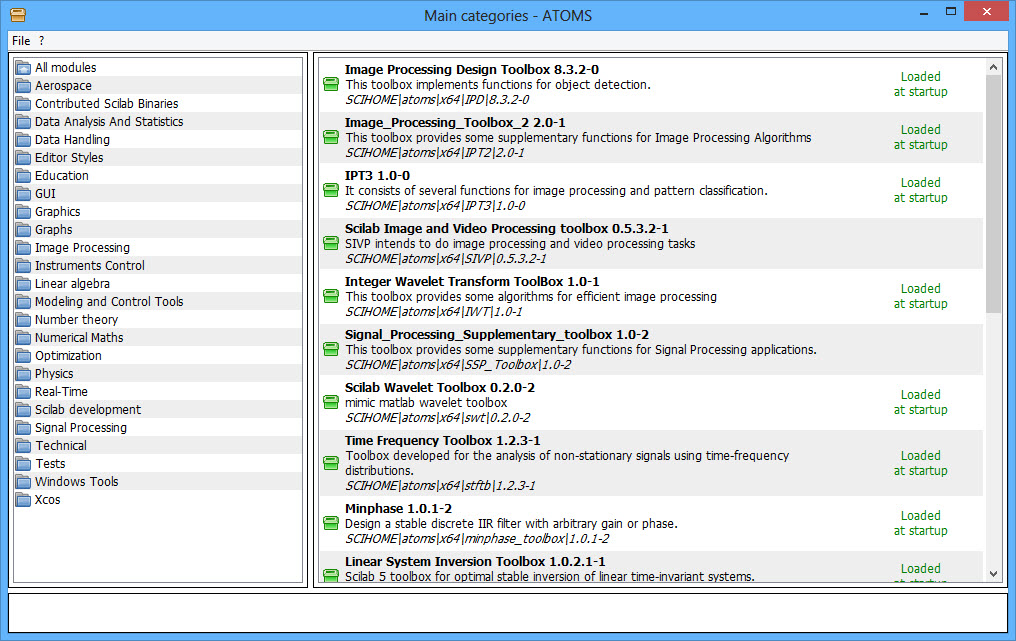
Task: Select the Modeling and Control Tools category
Action: pyautogui.click(x=158, y=302)
